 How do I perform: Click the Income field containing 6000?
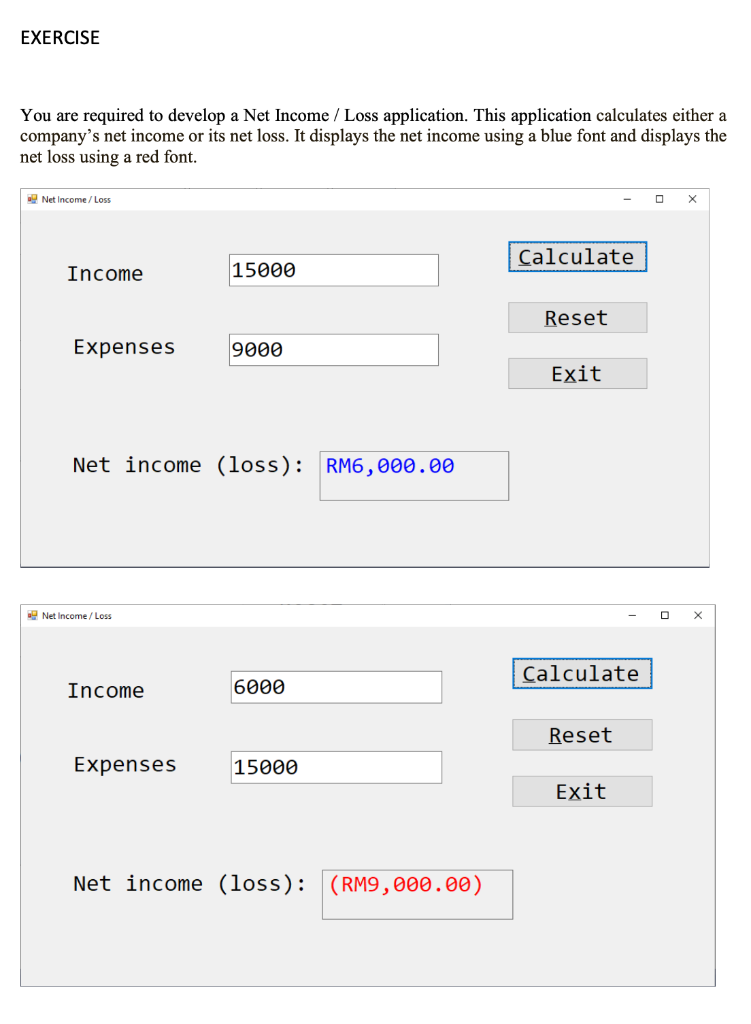336,687
